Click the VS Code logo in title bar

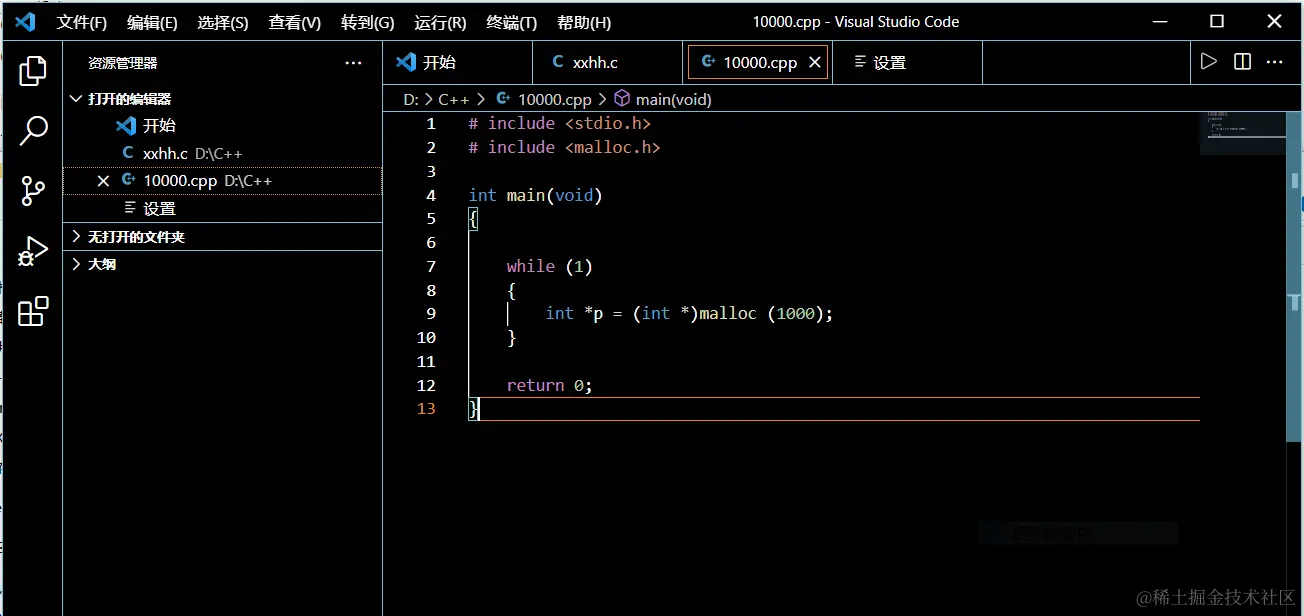click(x=25, y=21)
